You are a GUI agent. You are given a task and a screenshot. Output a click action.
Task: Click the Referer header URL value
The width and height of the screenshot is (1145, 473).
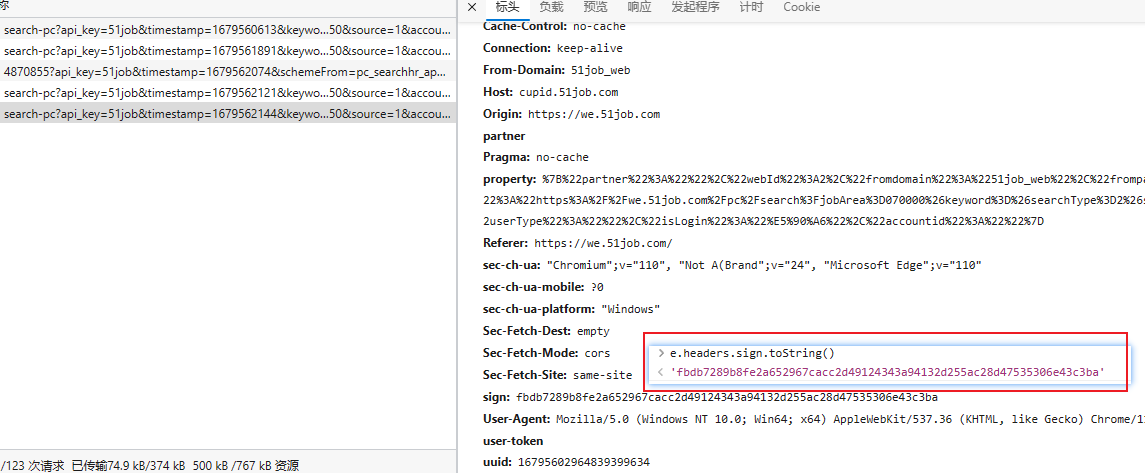(x=603, y=243)
